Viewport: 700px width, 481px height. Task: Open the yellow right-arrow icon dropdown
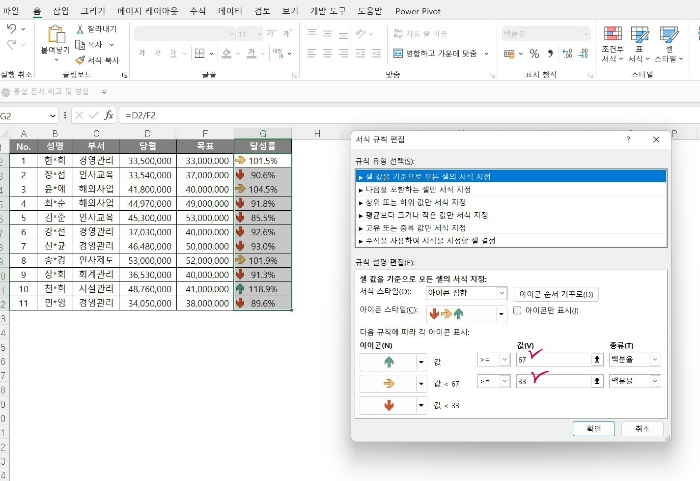tap(421, 384)
